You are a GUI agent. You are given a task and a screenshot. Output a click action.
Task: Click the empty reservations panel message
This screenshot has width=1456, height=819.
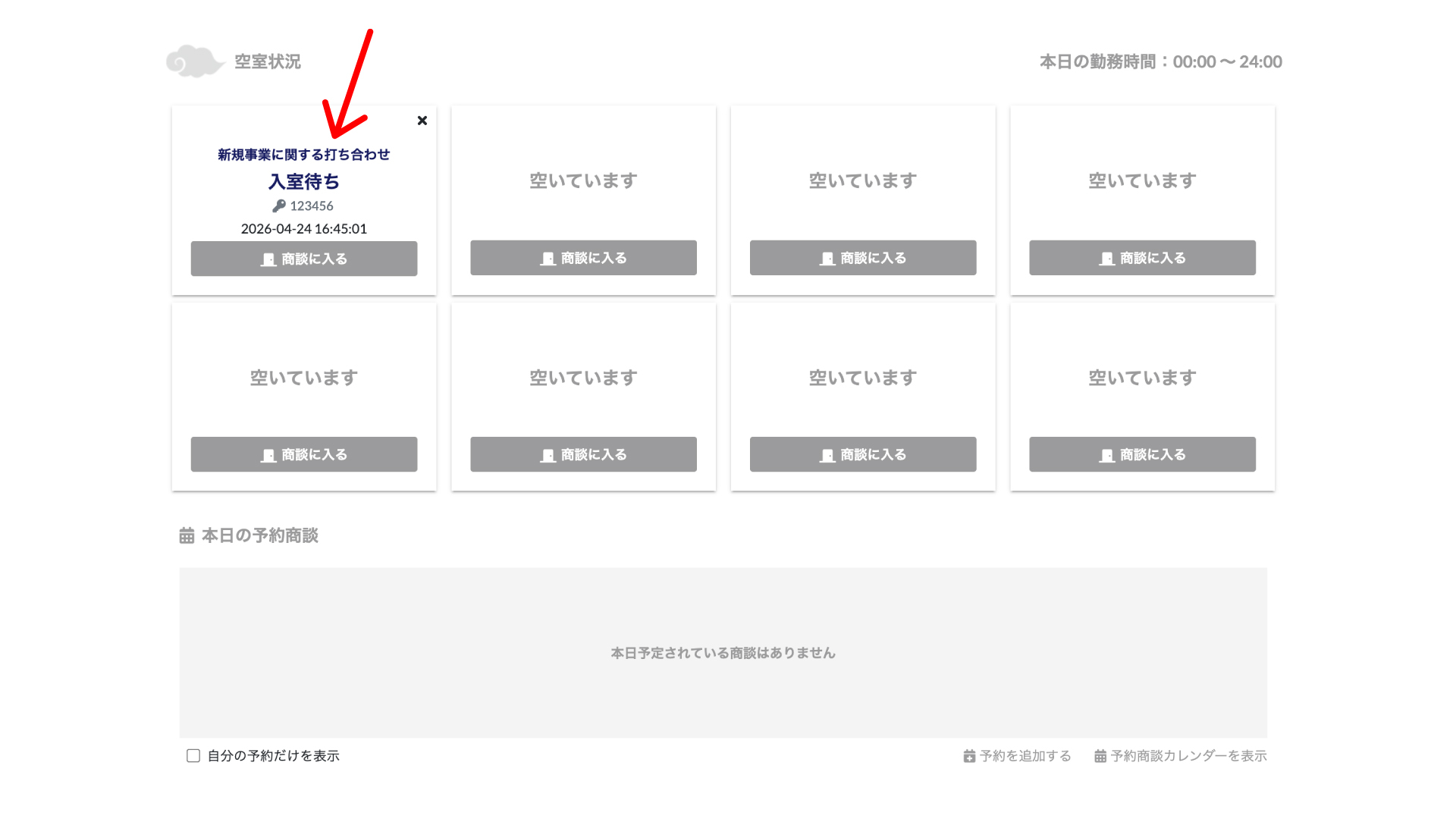(723, 653)
